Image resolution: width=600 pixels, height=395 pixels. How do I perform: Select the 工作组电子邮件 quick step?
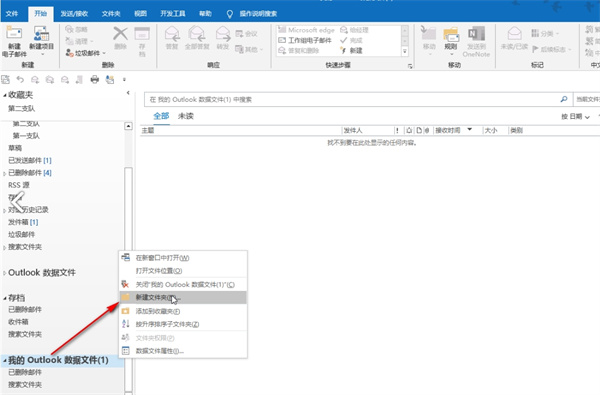point(305,40)
